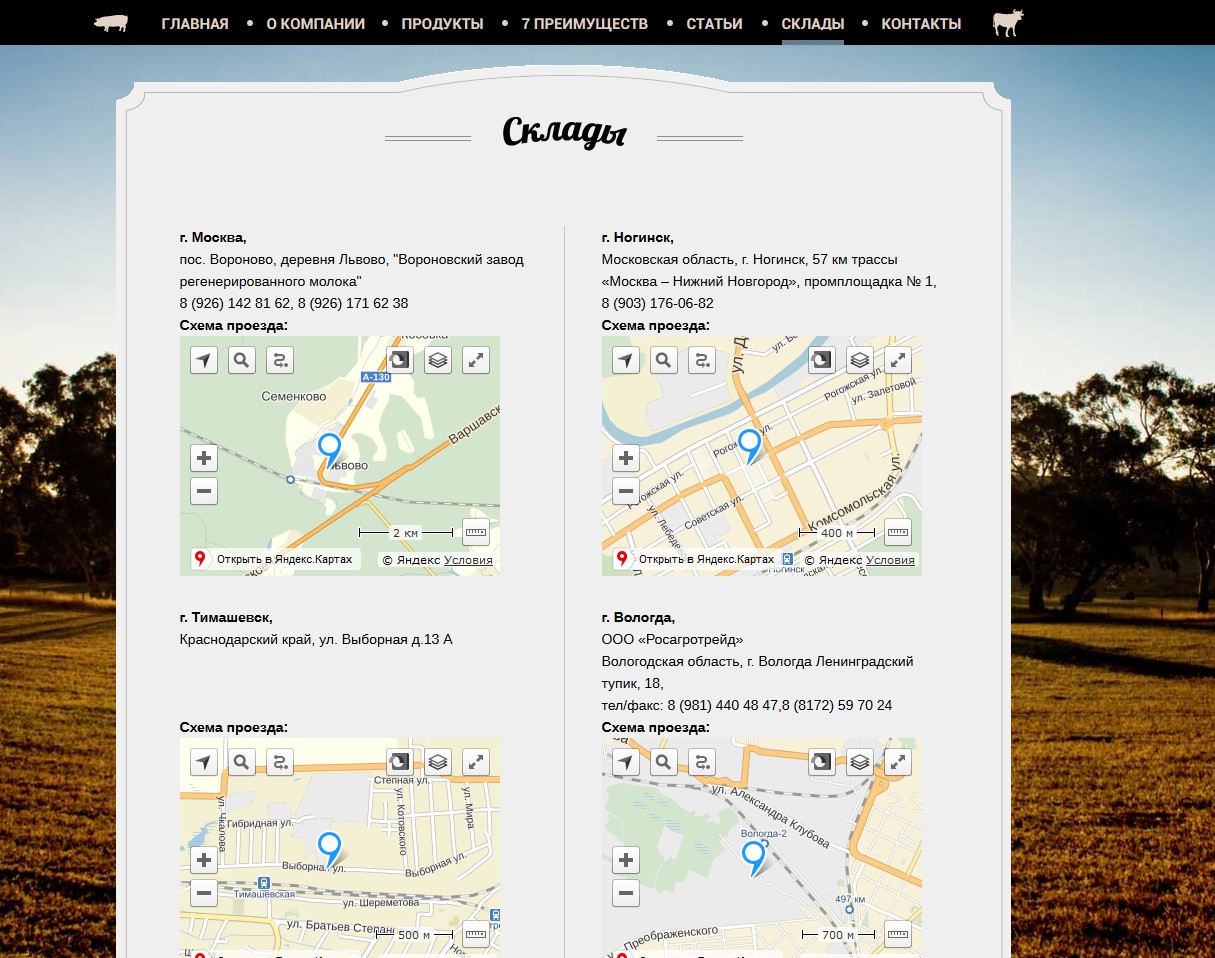Expand Ногинск map to fullscreen
Screen dimensions: 1215x958
898,360
